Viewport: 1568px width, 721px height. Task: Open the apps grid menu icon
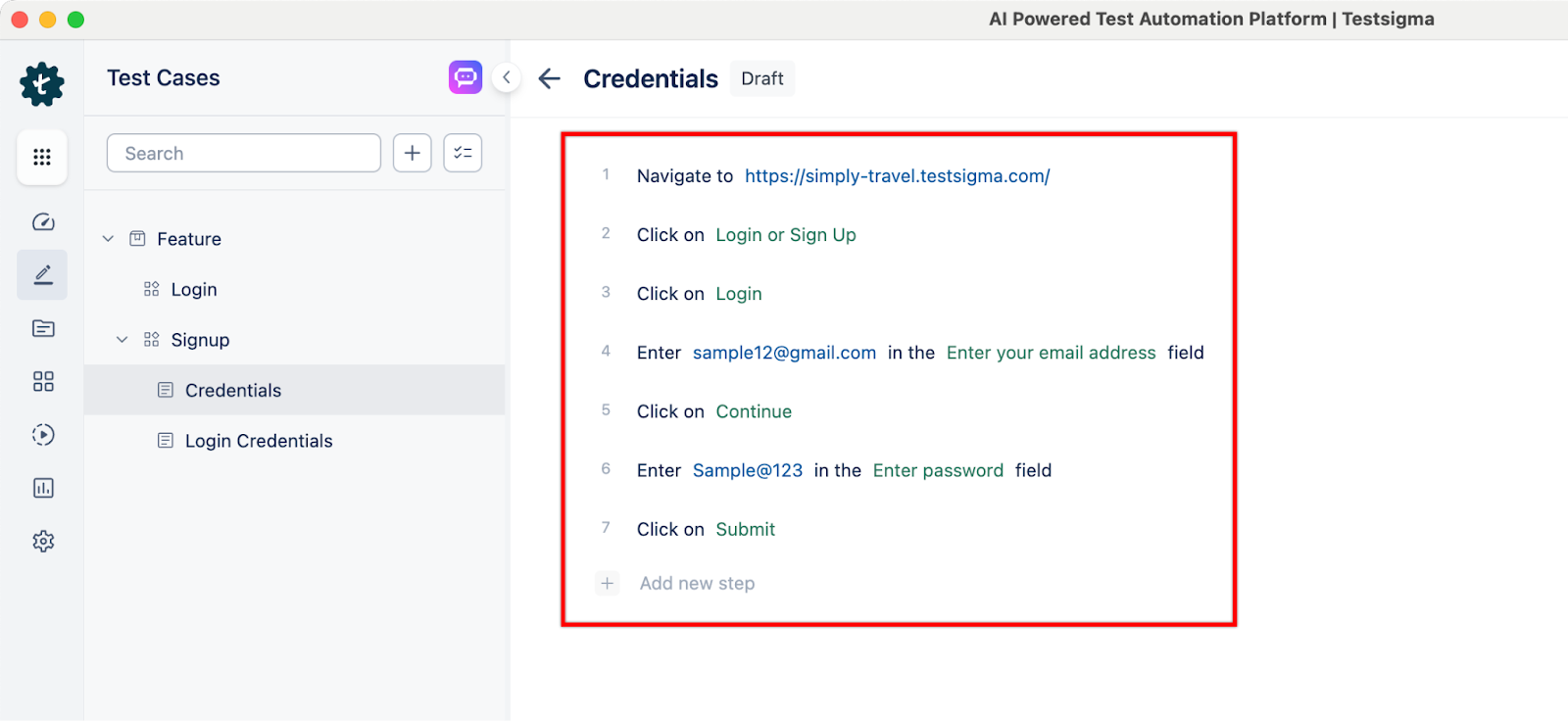pyautogui.click(x=42, y=157)
